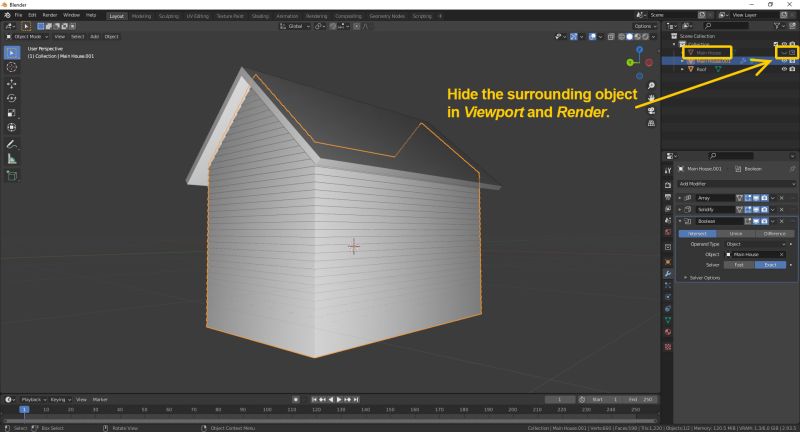This screenshot has width=800, height=432.
Task: Click the viewport zoom magnifier icon
Action: pyautogui.click(x=651, y=86)
